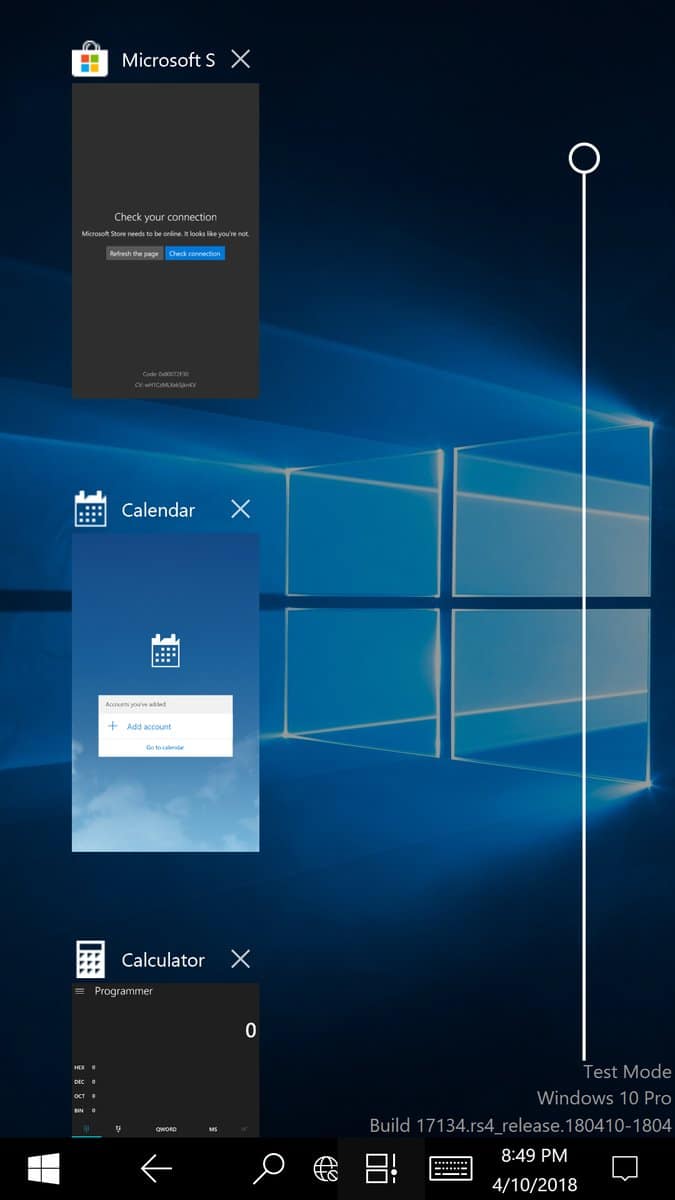This screenshot has width=675, height=1200.
Task: Select the "Calendar" title label
Action: 158,510
